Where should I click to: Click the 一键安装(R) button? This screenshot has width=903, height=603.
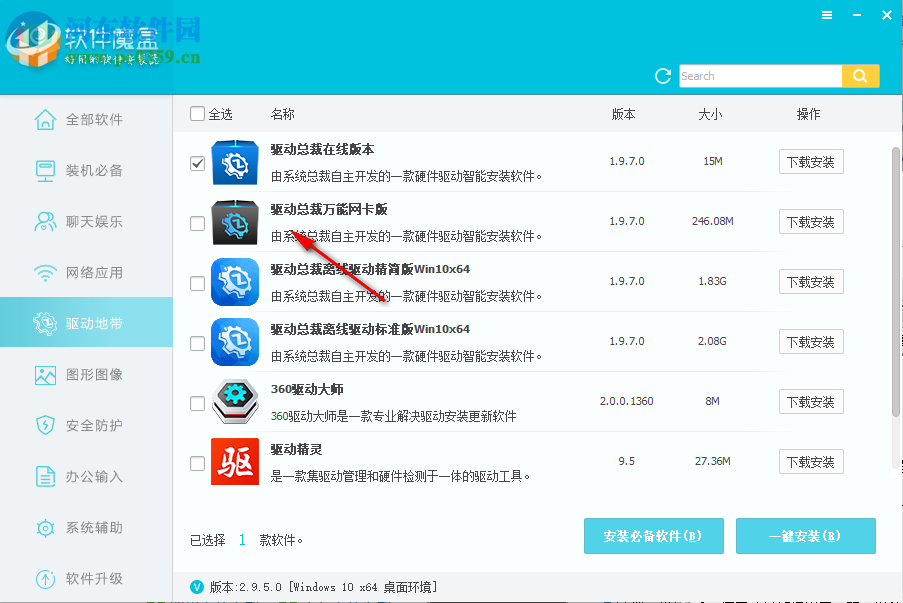[x=806, y=536]
